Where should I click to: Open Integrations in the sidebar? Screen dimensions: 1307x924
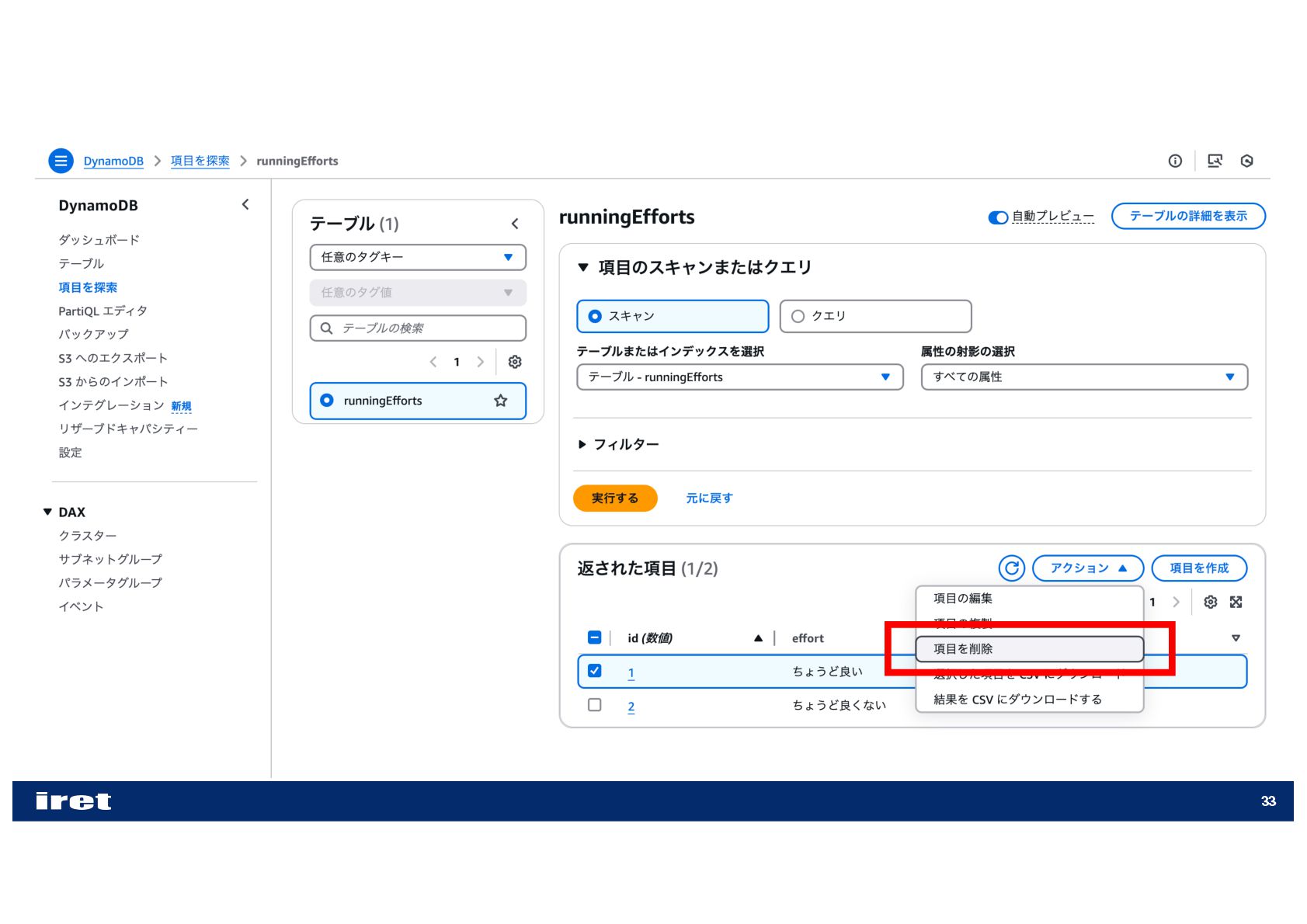tap(112, 405)
